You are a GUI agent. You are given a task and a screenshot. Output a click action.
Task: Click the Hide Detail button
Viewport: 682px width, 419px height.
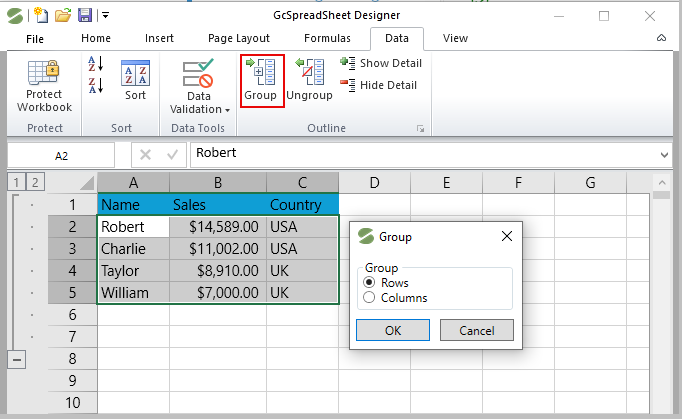tap(378, 85)
